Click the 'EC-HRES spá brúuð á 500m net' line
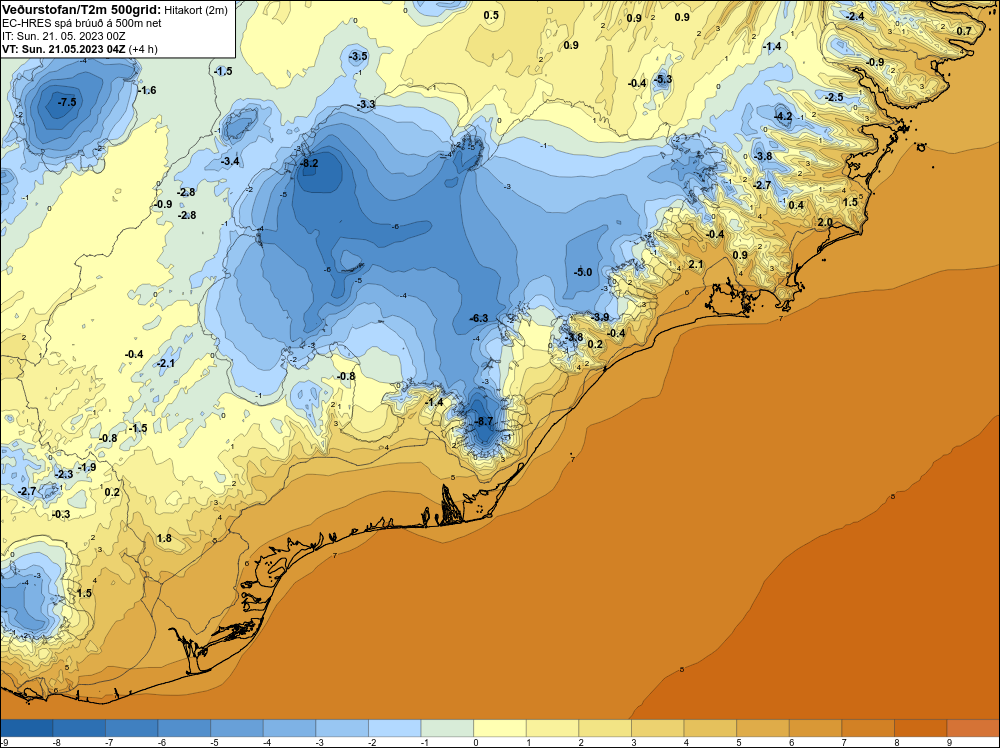This screenshot has height=748, width=1000. pos(82,23)
